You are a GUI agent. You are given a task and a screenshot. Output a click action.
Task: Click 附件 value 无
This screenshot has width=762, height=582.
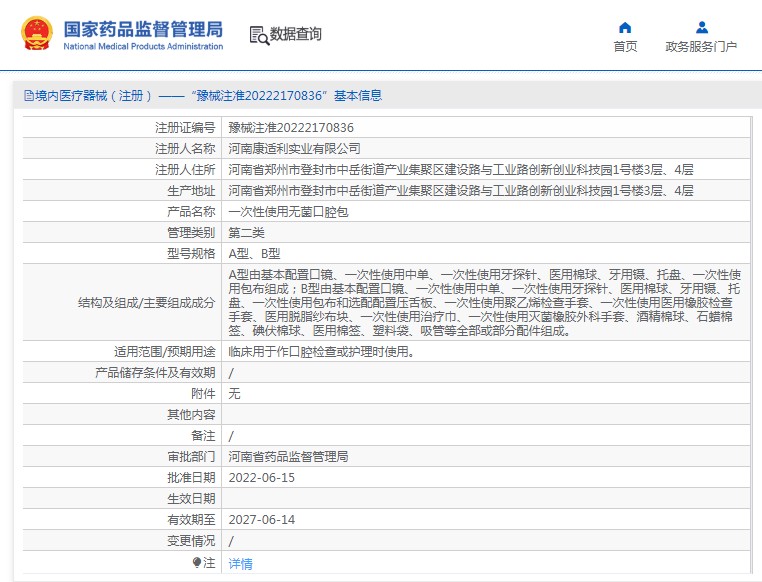(x=234, y=394)
